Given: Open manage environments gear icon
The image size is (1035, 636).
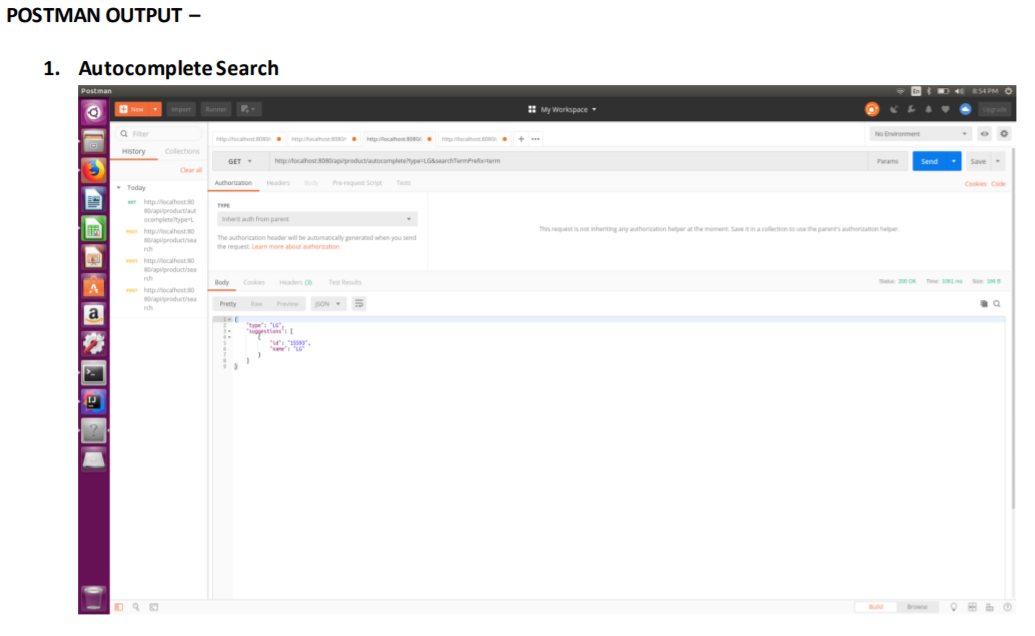Looking at the screenshot, I should 1004,134.
